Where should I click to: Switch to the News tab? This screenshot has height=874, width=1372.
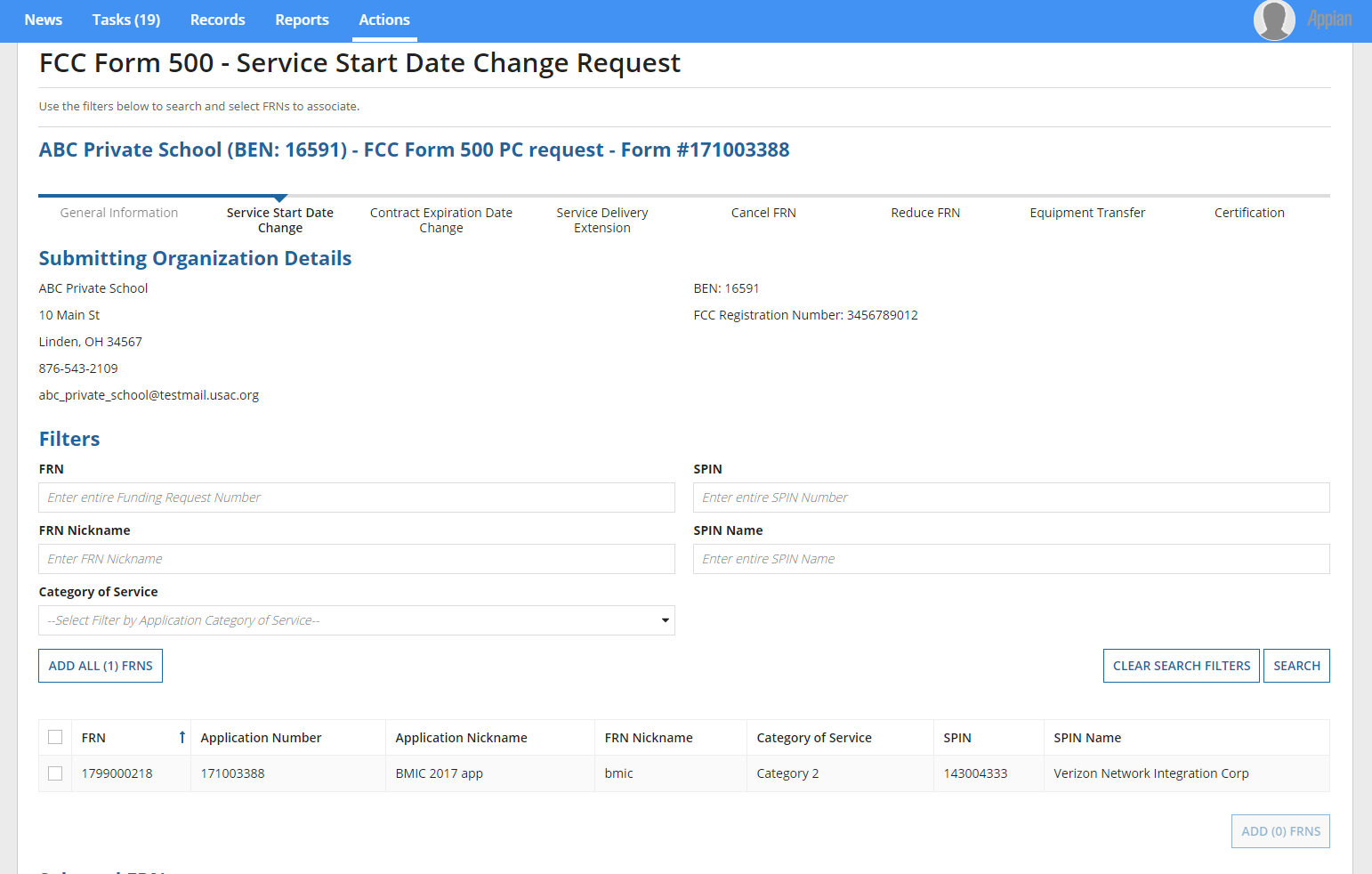44,20
